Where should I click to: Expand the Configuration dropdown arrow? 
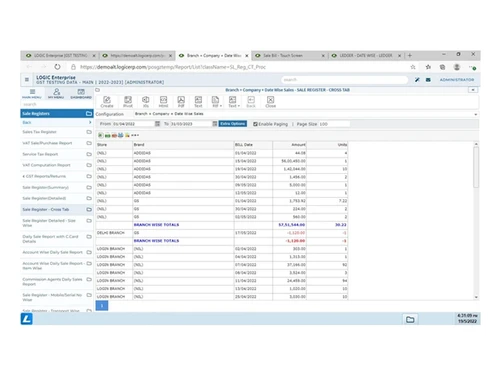pyautogui.click(x=476, y=114)
